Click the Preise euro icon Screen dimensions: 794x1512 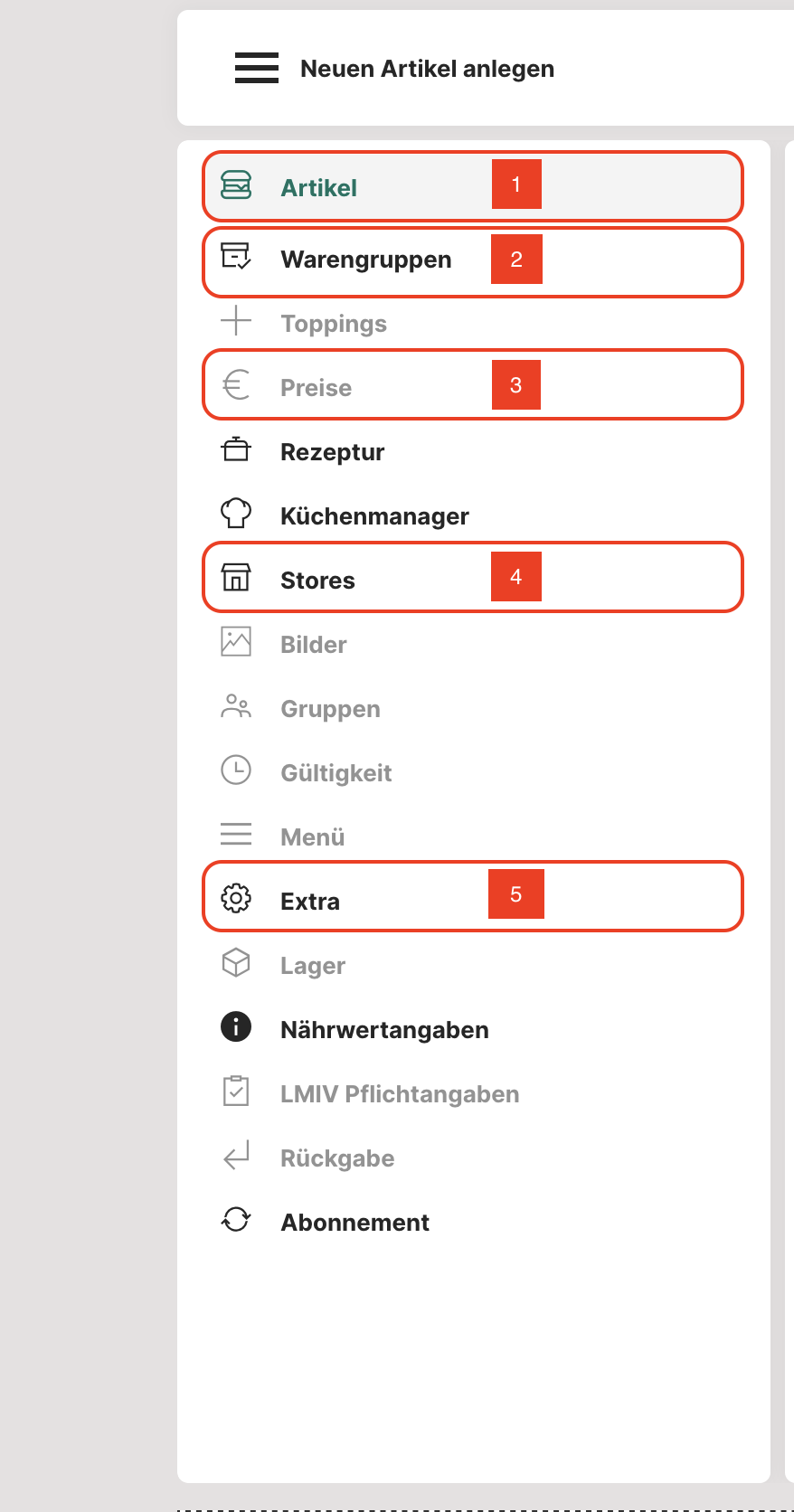[x=236, y=385]
